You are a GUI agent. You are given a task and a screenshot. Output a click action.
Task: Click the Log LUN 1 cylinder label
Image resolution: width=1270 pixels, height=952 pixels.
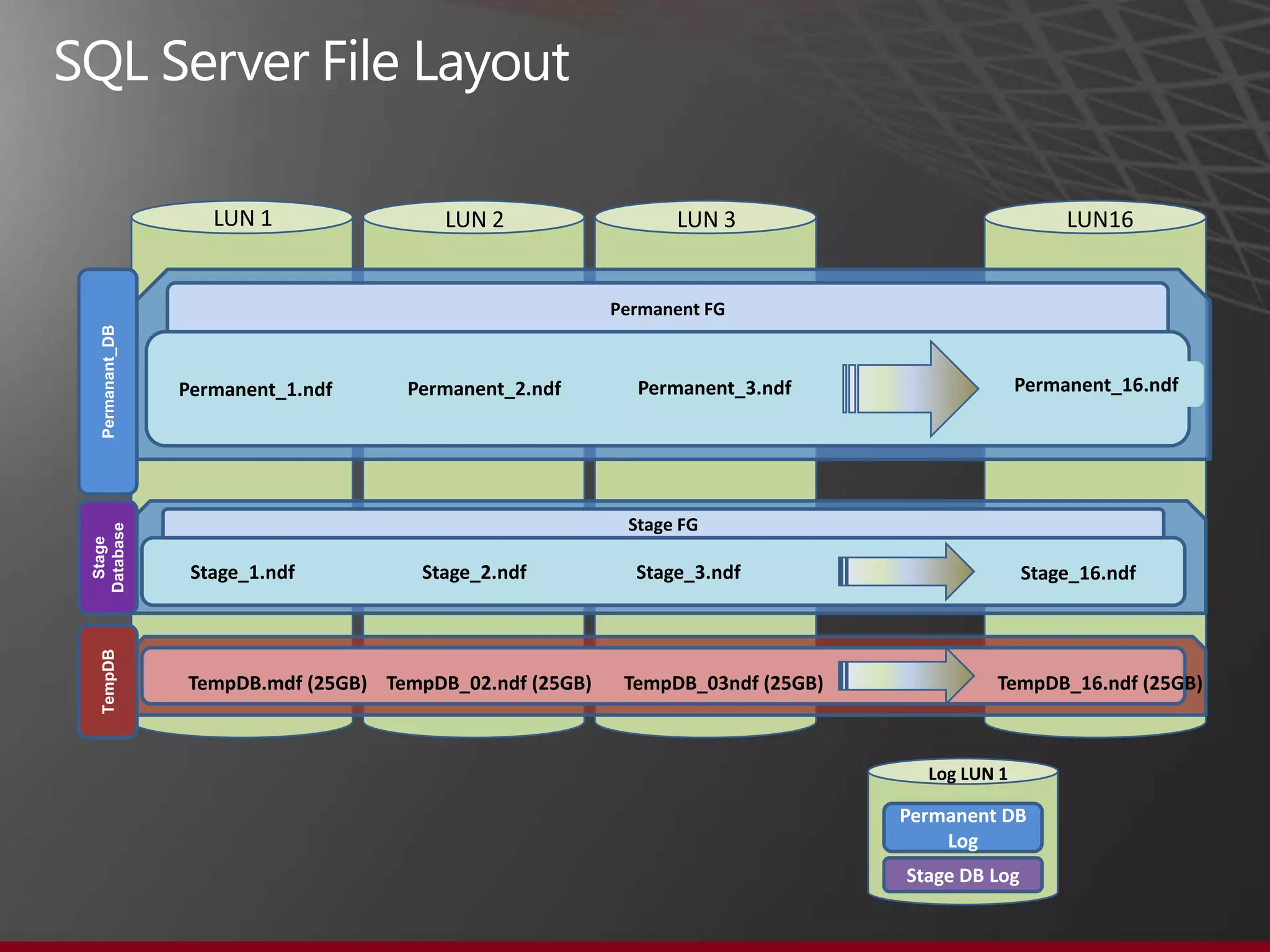click(x=967, y=773)
